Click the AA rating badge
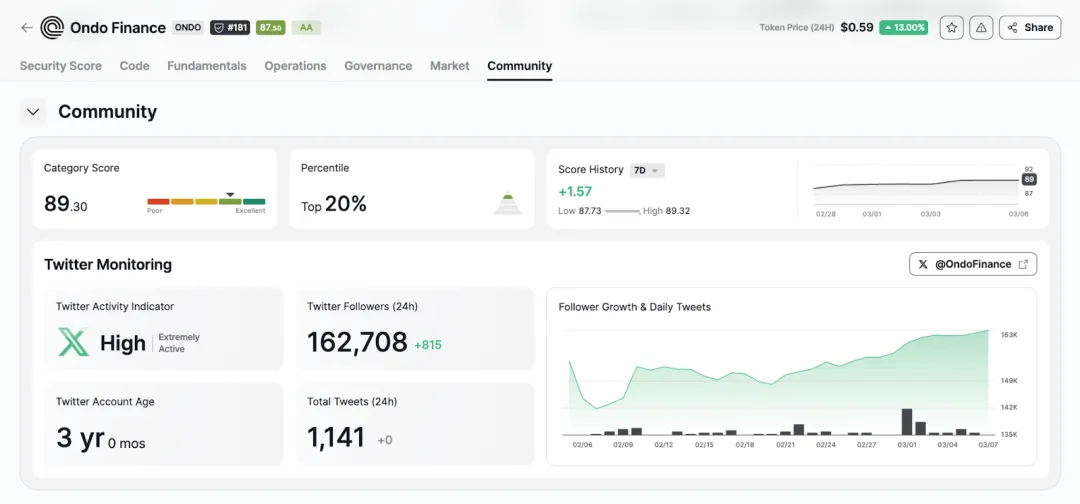This screenshot has width=1080, height=504. pos(306,28)
